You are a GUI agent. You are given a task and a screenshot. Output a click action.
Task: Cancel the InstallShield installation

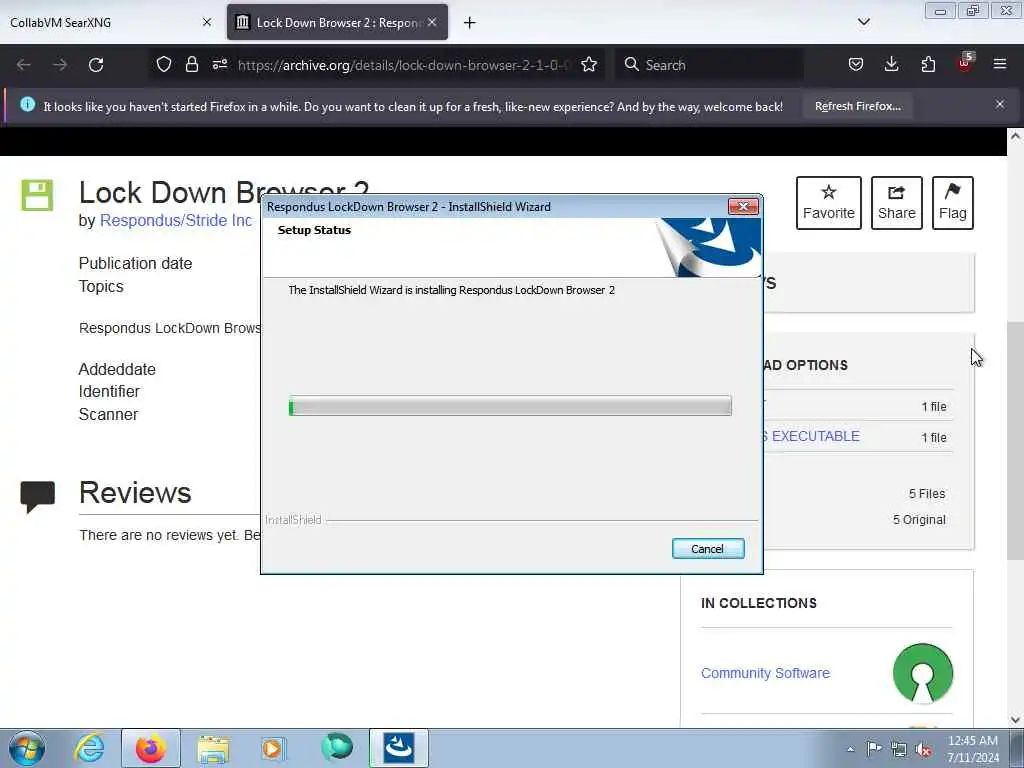pyautogui.click(x=708, y=549)
